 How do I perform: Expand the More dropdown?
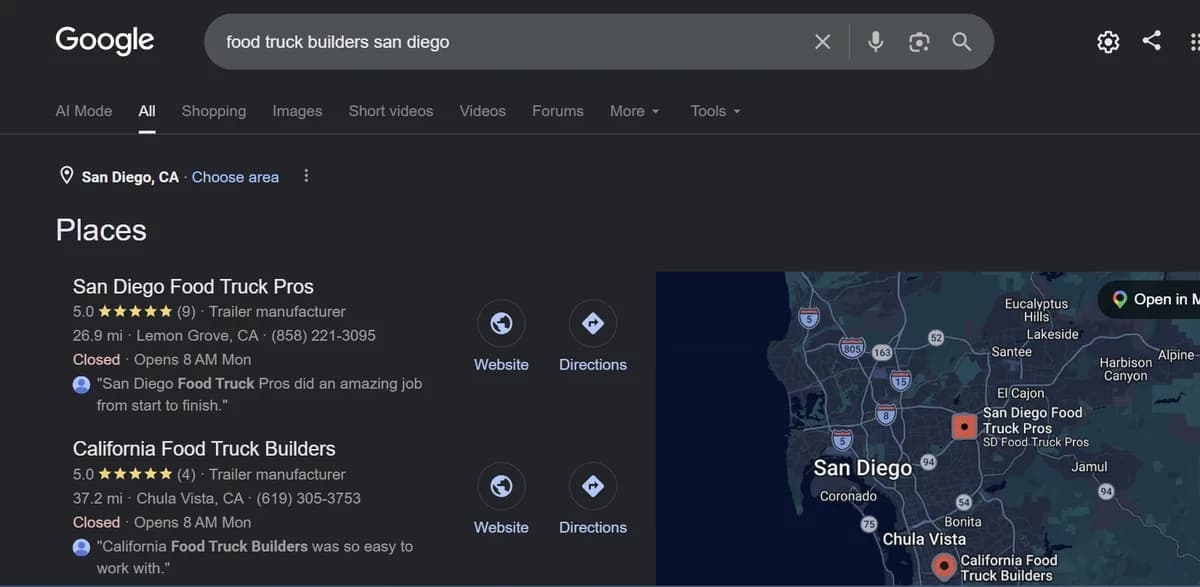pyautogui.click(x=635, y=111)
